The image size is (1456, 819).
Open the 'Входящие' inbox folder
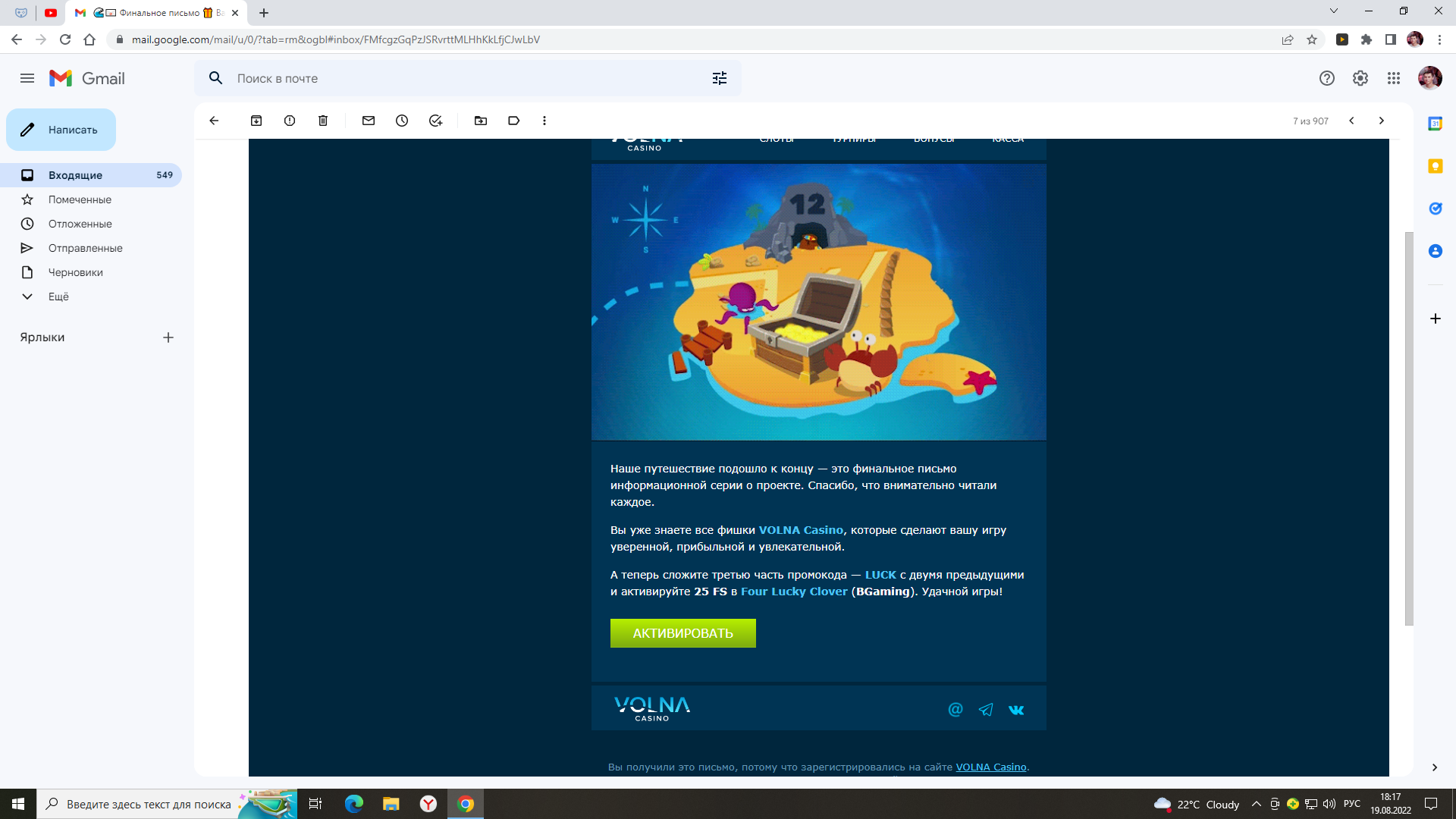(x=91, y=175)
